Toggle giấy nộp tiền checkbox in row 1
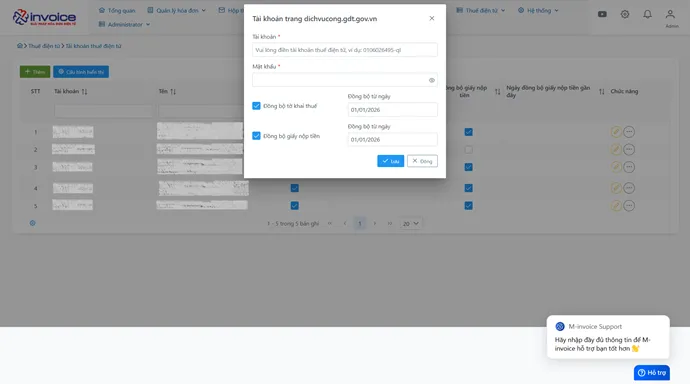Viewport: 690px width, 384px height. 469,132
